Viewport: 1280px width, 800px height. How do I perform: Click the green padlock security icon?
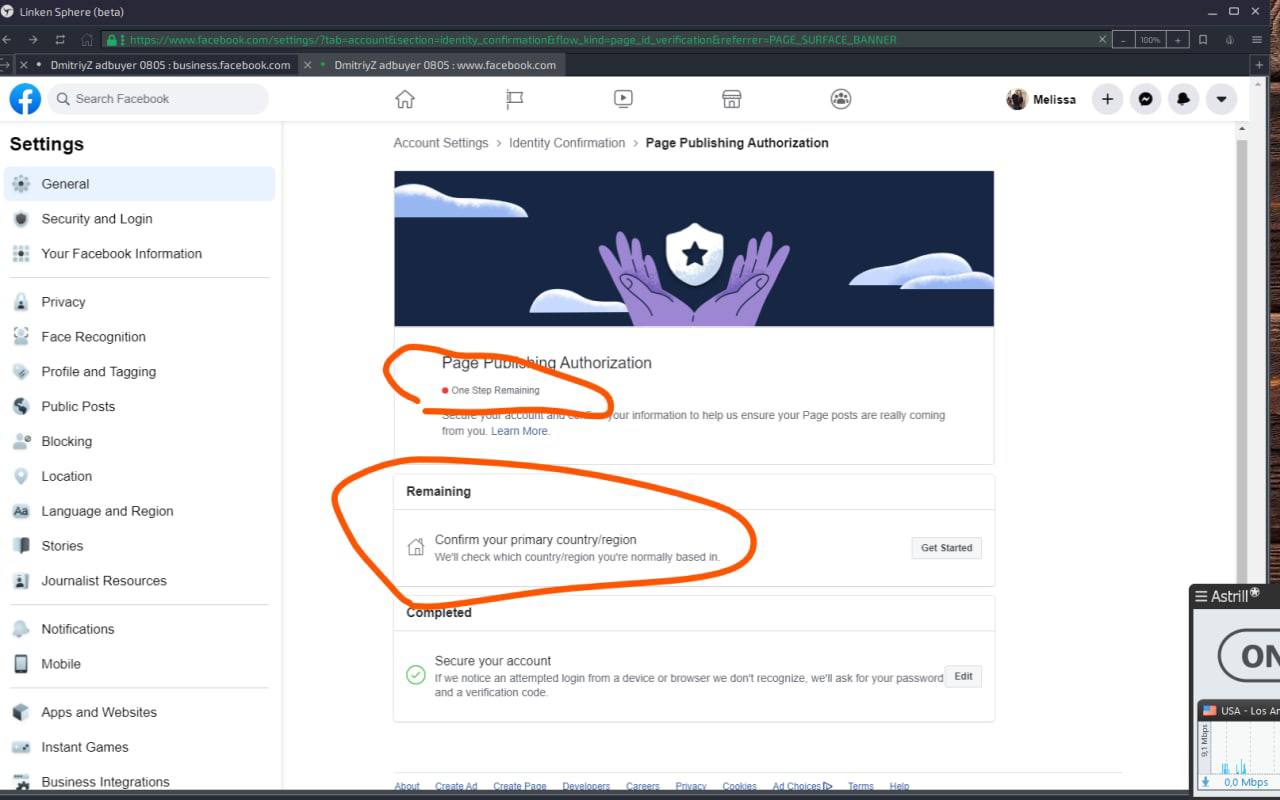(x=113, y=40)
